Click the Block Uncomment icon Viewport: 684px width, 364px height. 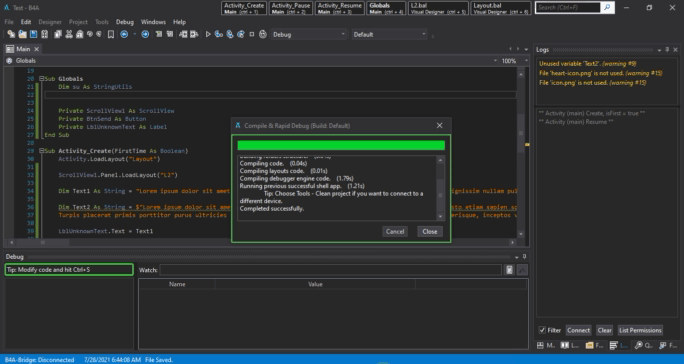click(x=170, y=34)
